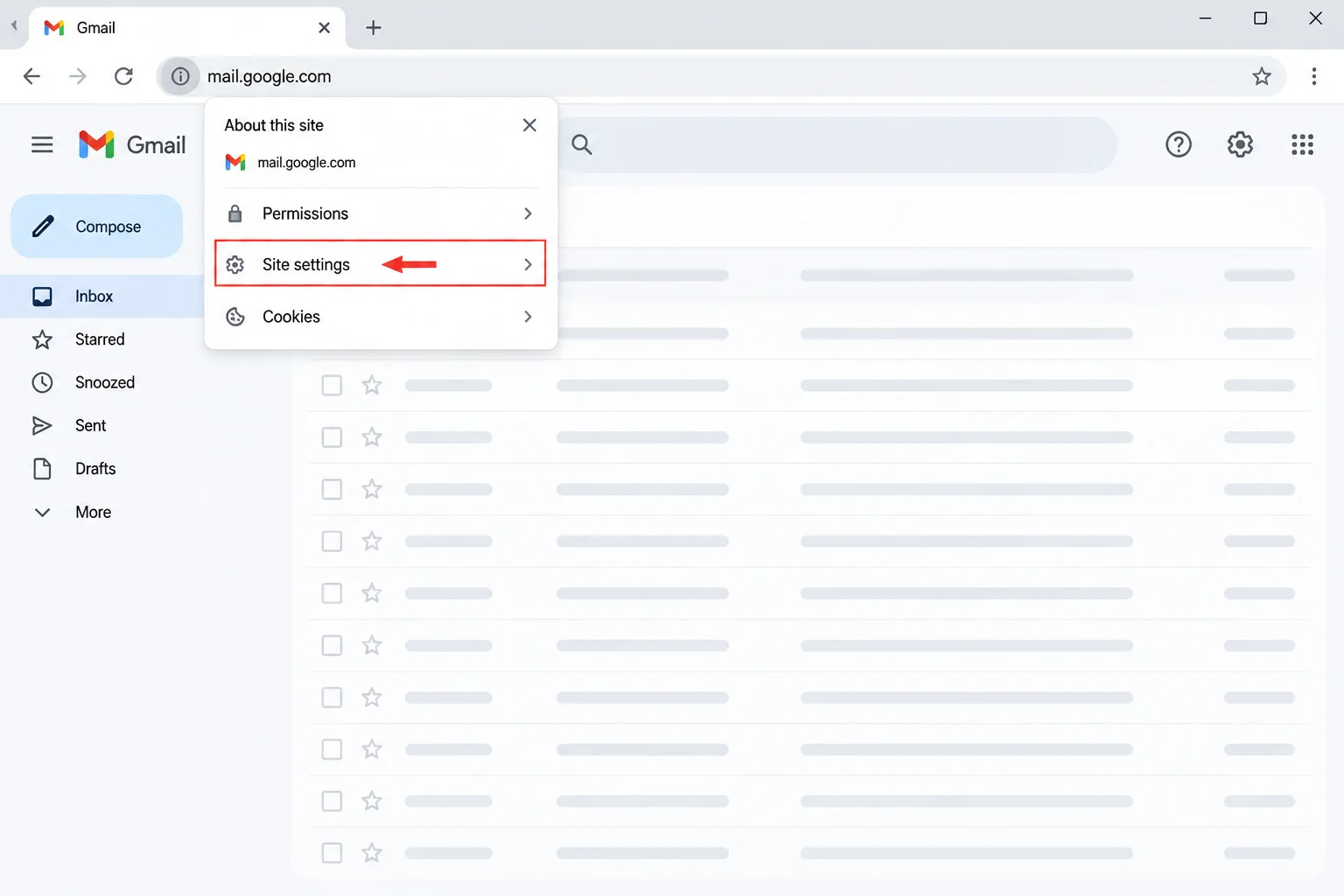The width and height of the screenshot is (1344, 896).
Task: Open Gmail Support help icon
Action: [1179, 144]
